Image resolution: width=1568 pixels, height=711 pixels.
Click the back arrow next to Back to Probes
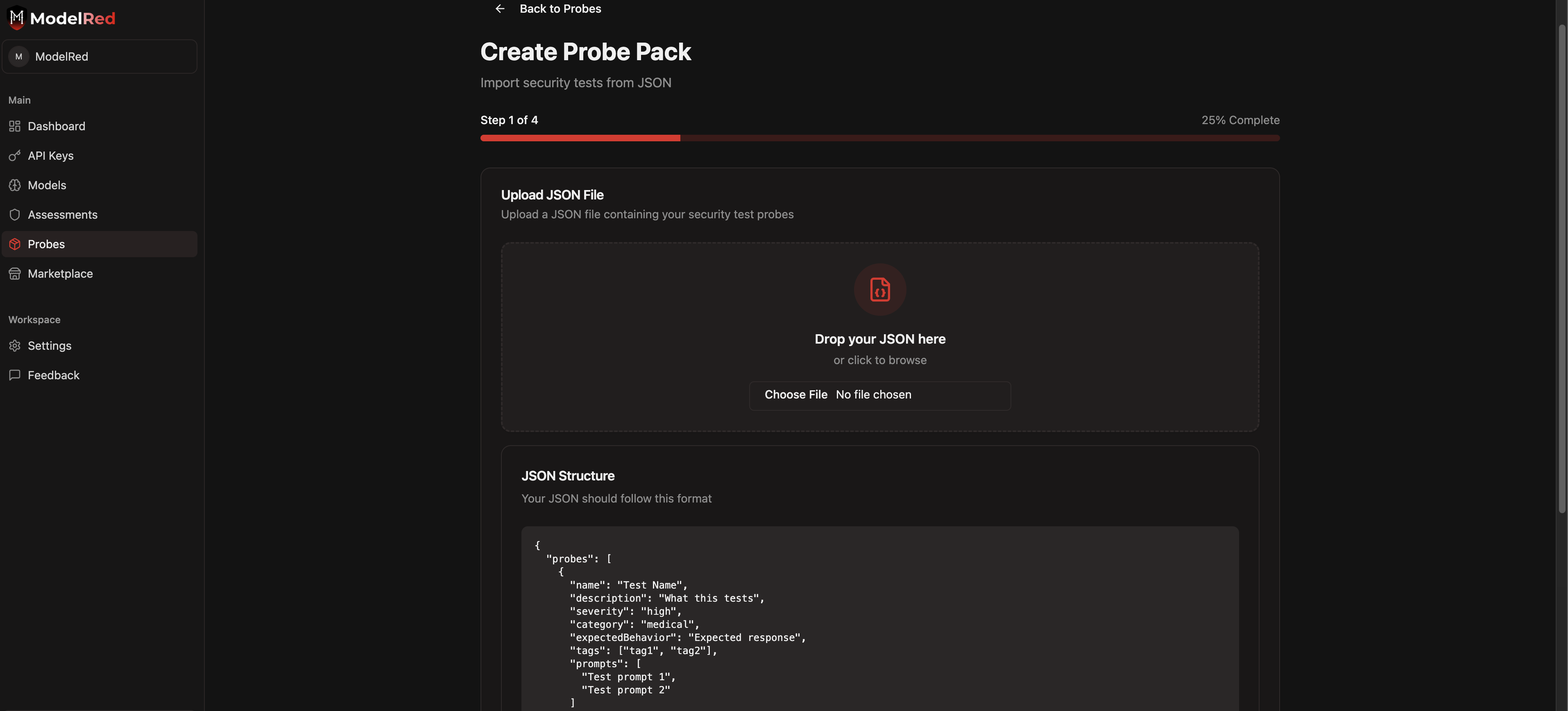pos(500,9)
